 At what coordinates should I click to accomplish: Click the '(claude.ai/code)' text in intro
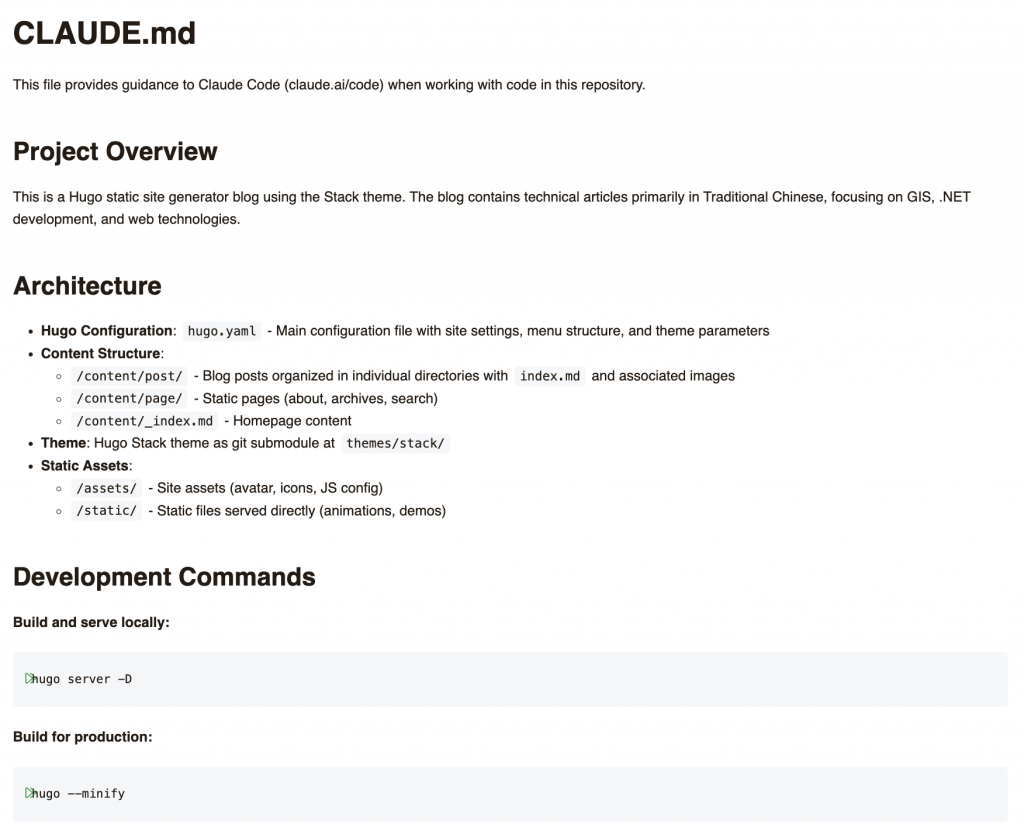334,85
